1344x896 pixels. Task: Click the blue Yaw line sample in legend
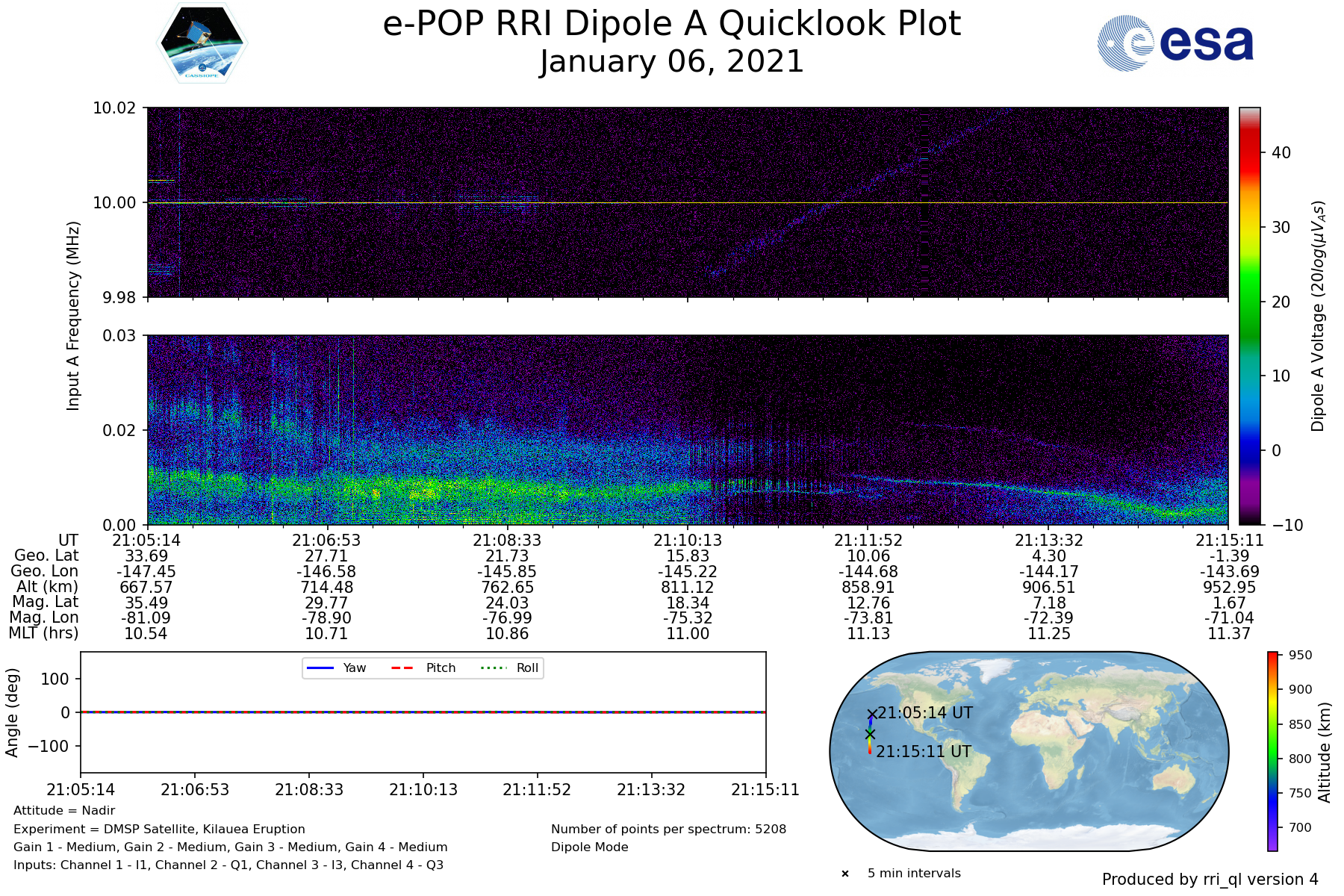click(x=320, y=668)
